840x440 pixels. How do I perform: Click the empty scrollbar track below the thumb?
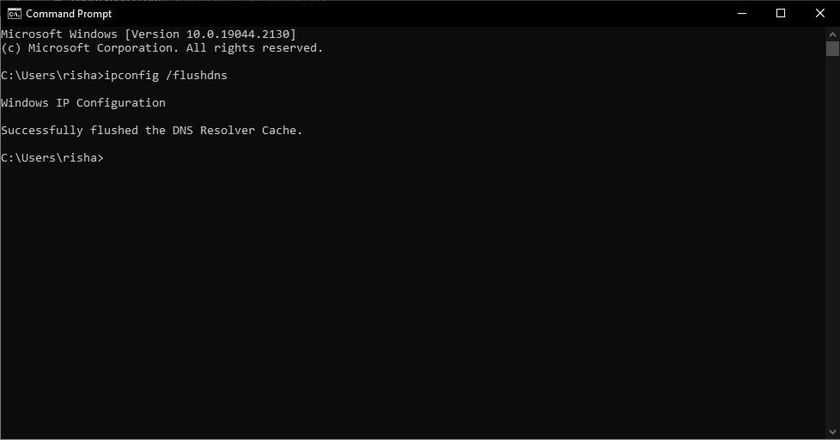832,250
